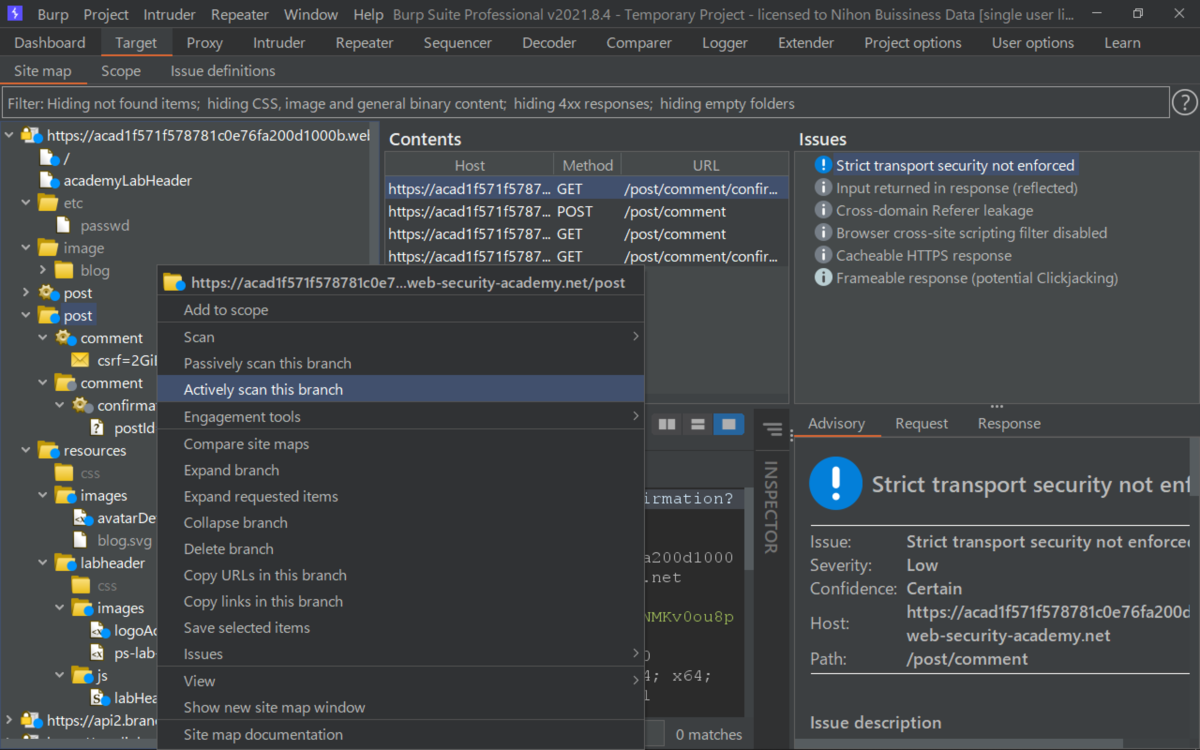Open the Intruder menu in menu bar
This screenshot has height=750, width=1200.
pyautogui.click(x=169, y=15)
